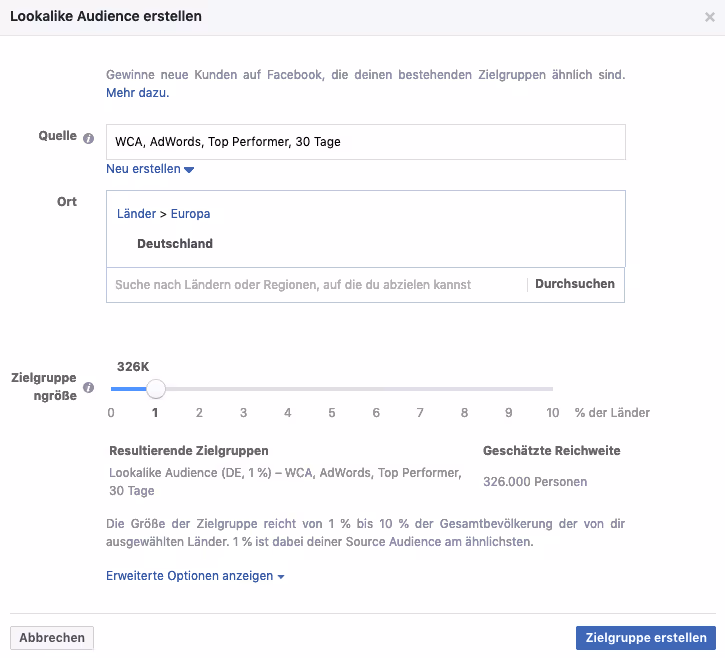Click the audience size slider handle

pos(156,389)
